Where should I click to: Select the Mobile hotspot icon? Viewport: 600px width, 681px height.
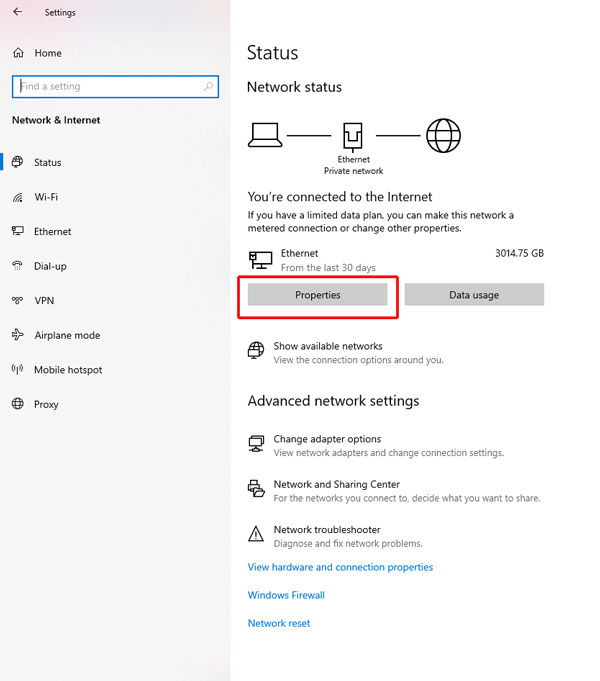click(17, 370)
